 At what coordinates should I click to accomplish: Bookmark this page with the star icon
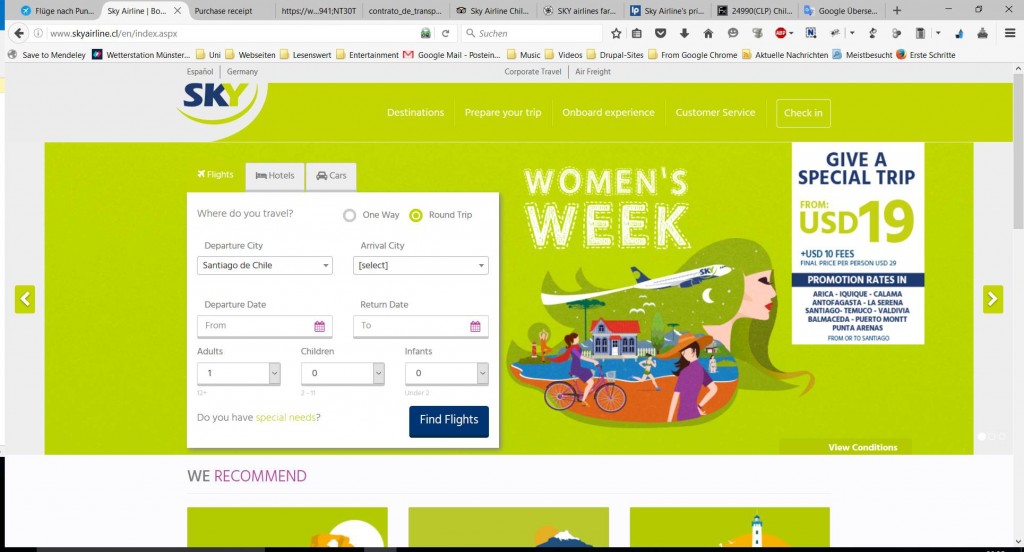pos(616,33)
